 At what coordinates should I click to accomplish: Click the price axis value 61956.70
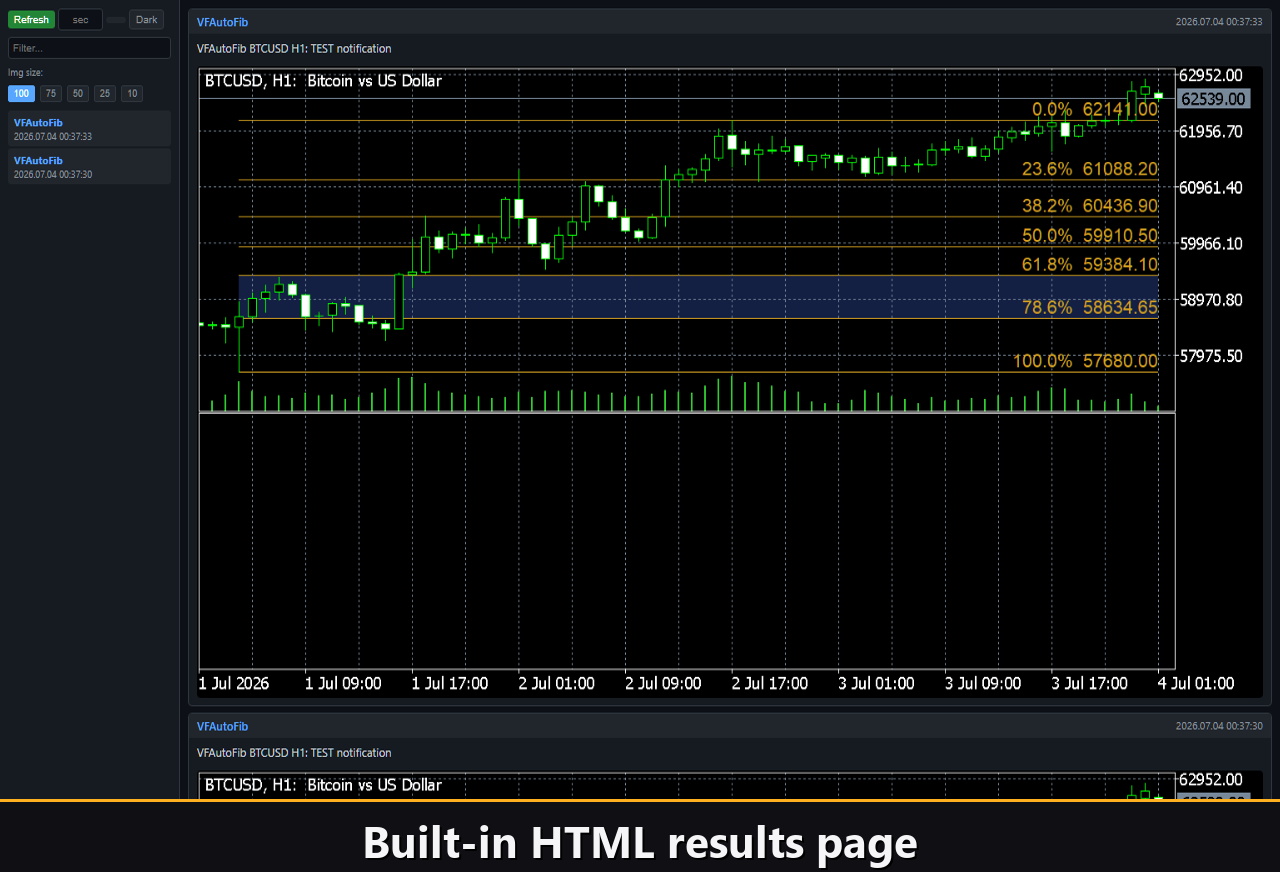point(1212,131)
